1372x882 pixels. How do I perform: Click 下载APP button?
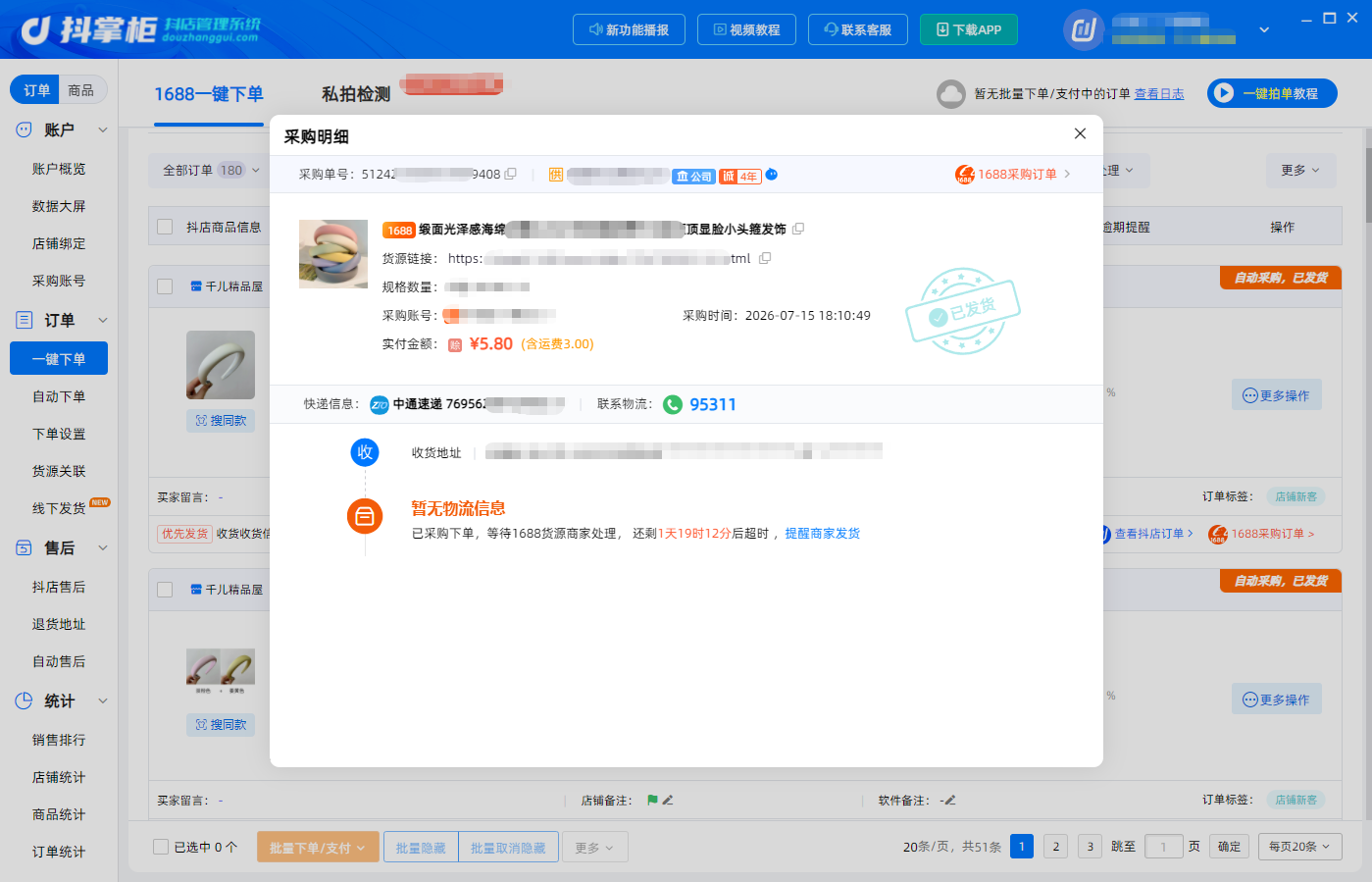[x=969, y=29]
